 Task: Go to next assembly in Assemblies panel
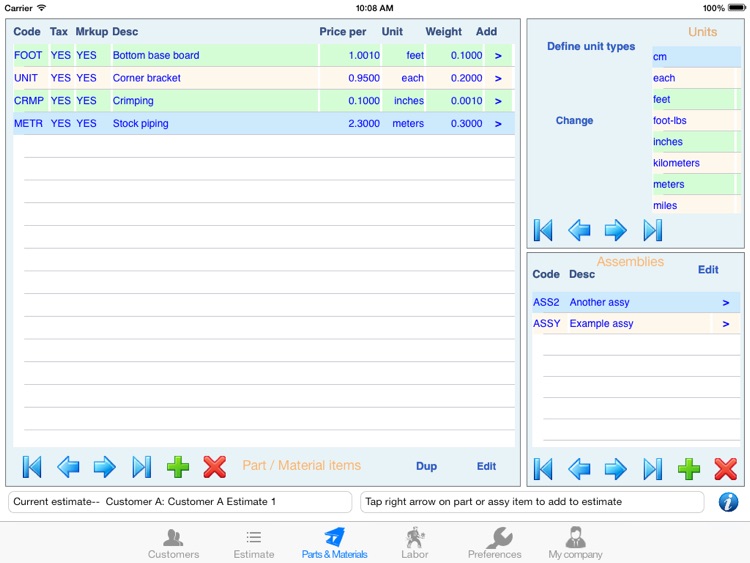[615, 469]
